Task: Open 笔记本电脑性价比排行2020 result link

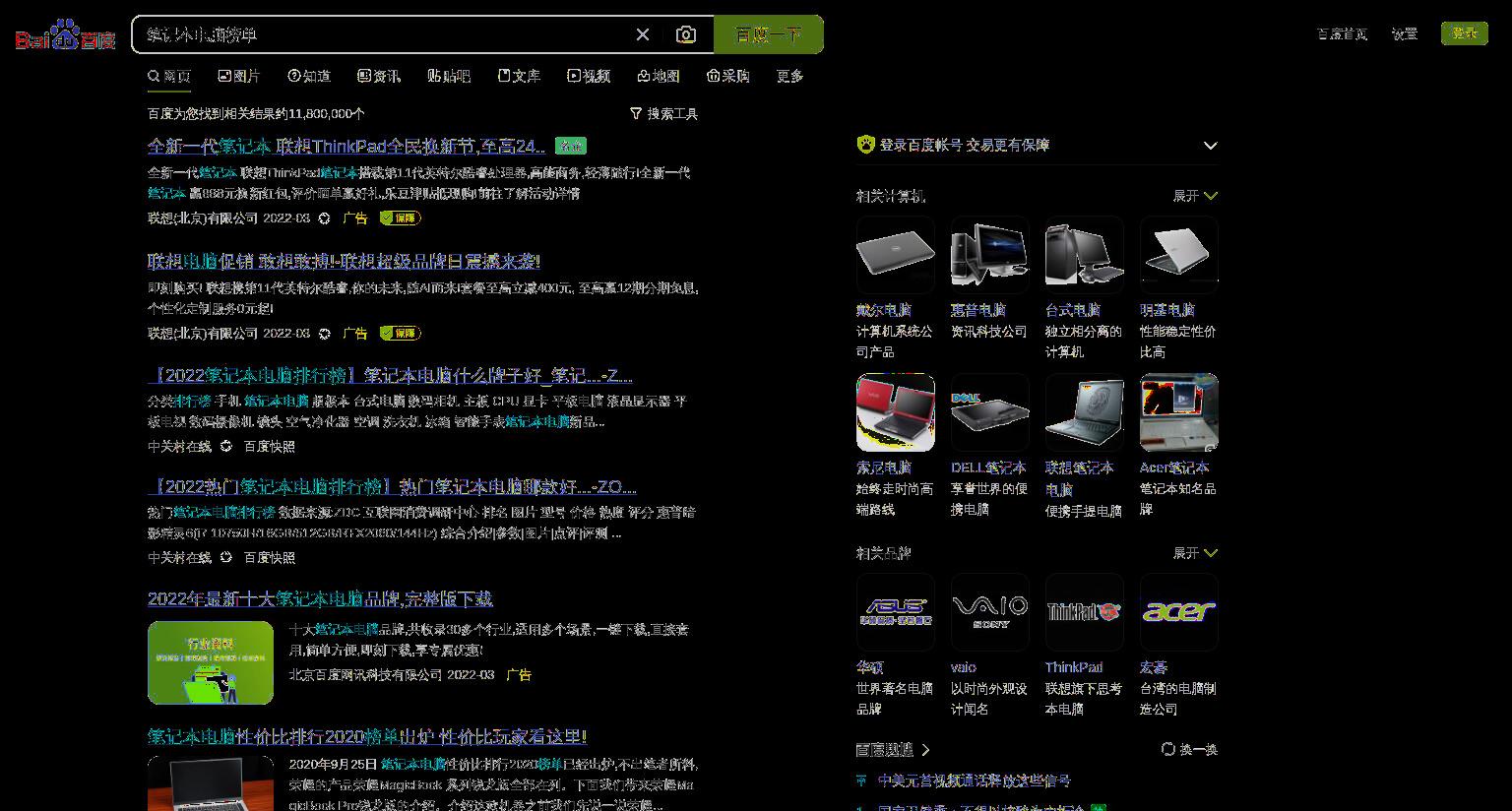Action: (367, 737)
